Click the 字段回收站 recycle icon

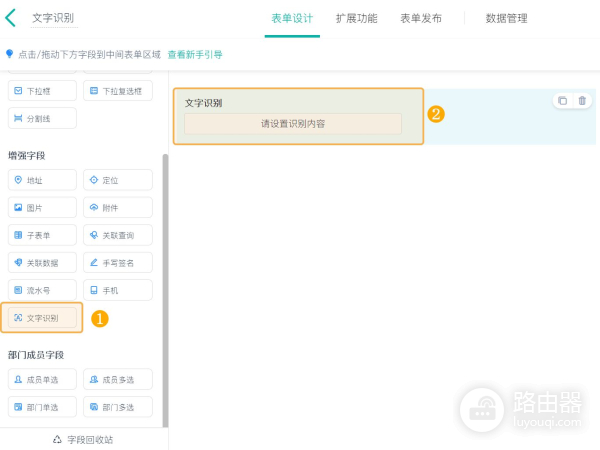coord(57,439)
